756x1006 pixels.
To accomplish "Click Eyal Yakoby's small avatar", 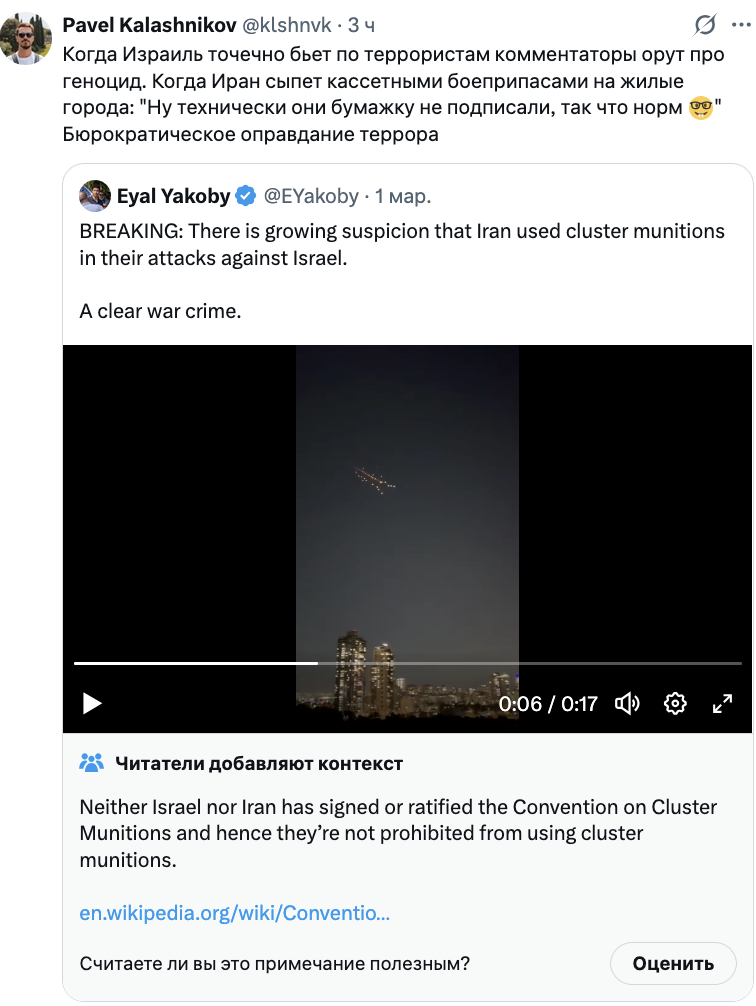I will (x=94, y=196).
